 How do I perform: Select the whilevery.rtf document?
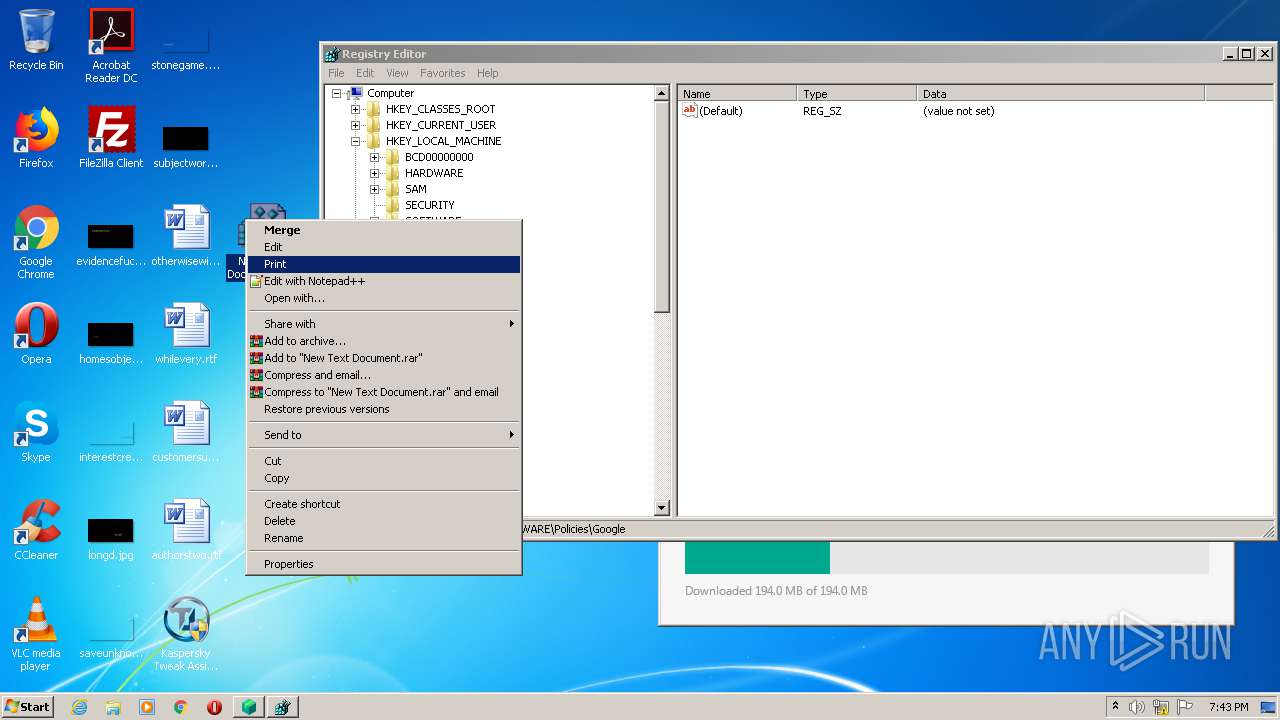185,334
